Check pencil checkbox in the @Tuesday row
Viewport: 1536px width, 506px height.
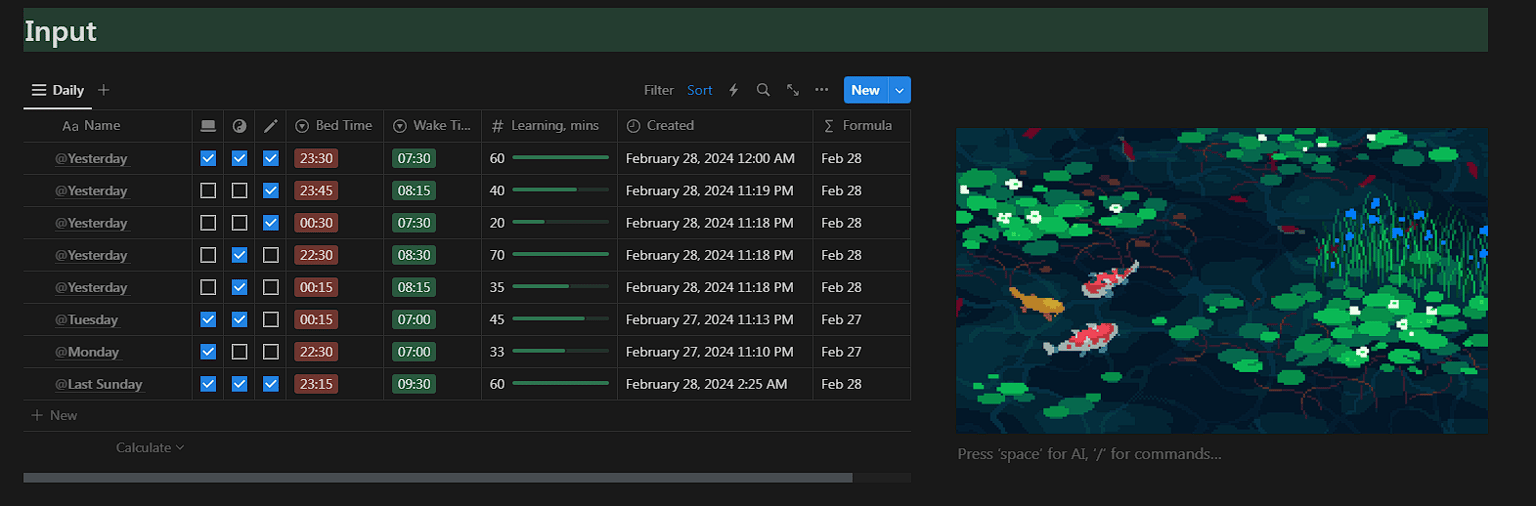[271, 319]
